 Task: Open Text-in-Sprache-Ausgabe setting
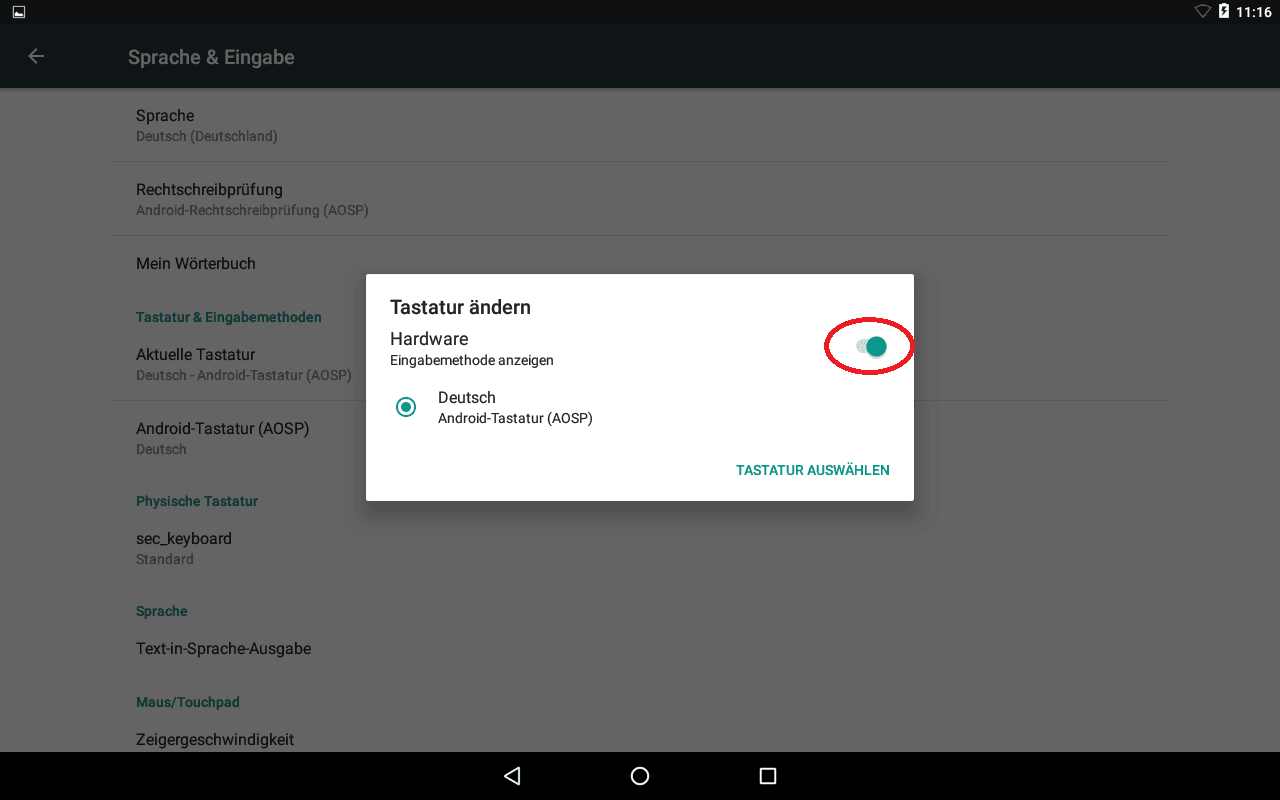(x=640, y=649)
